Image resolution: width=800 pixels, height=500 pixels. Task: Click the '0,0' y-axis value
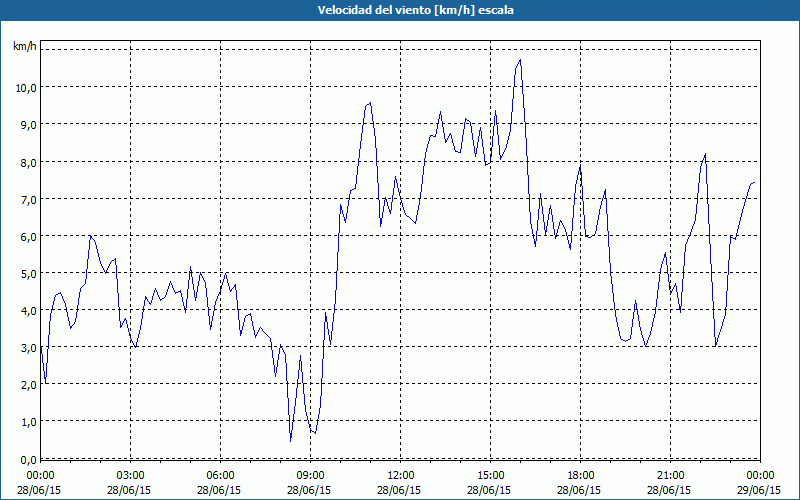29,460
